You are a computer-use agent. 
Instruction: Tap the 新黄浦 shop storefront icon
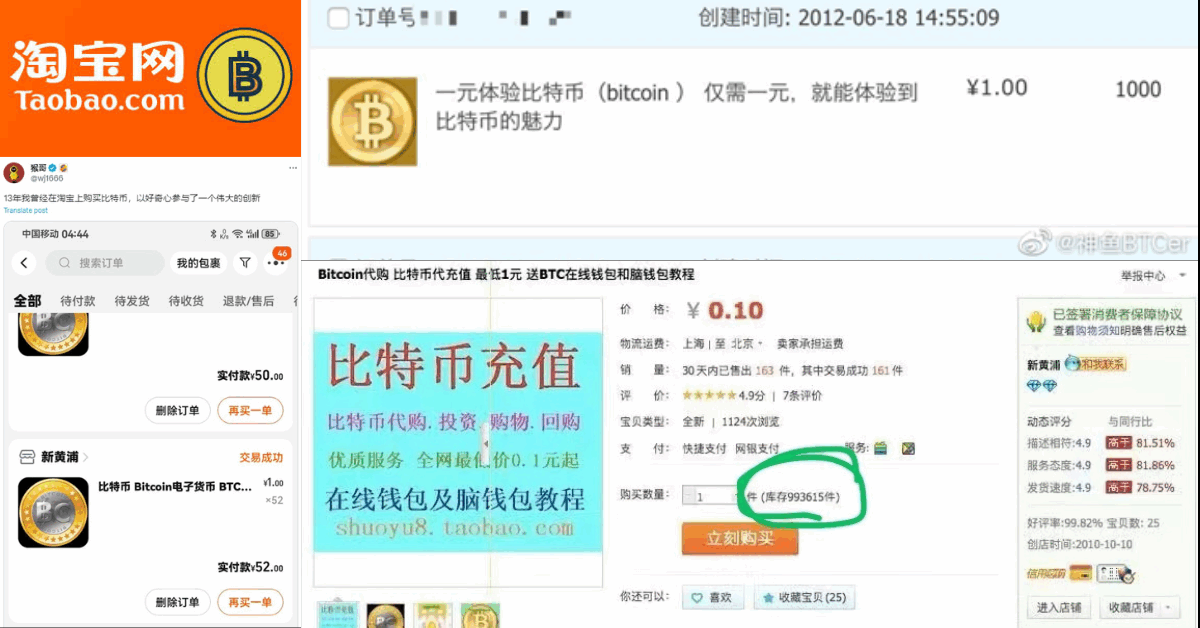[27, 457]
